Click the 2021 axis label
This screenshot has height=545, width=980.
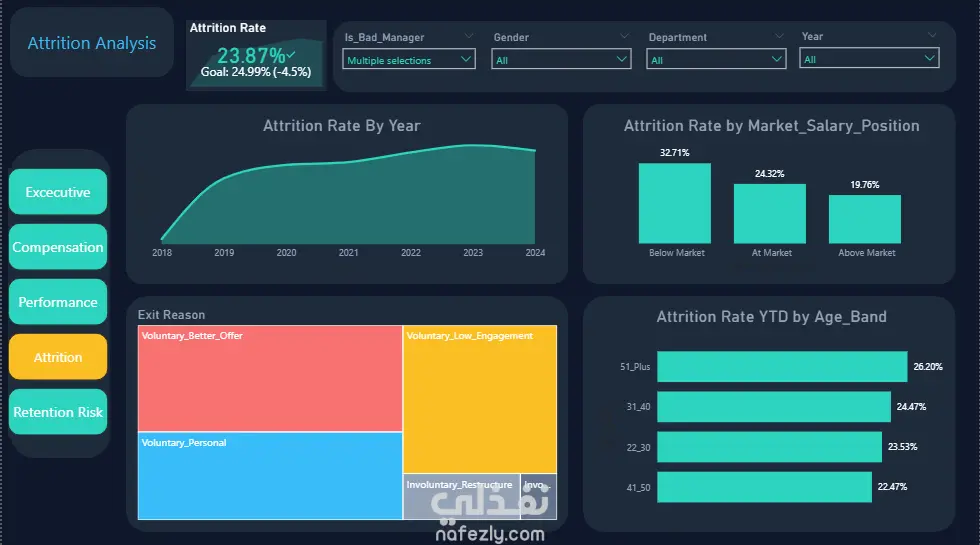349,252
